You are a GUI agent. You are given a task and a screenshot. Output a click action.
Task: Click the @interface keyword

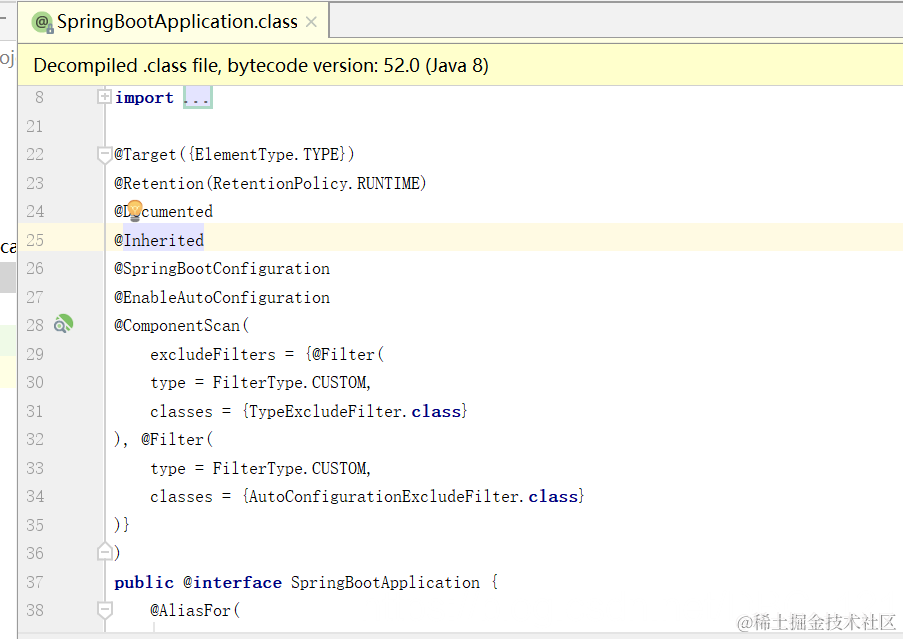click(x=233, y=583)
